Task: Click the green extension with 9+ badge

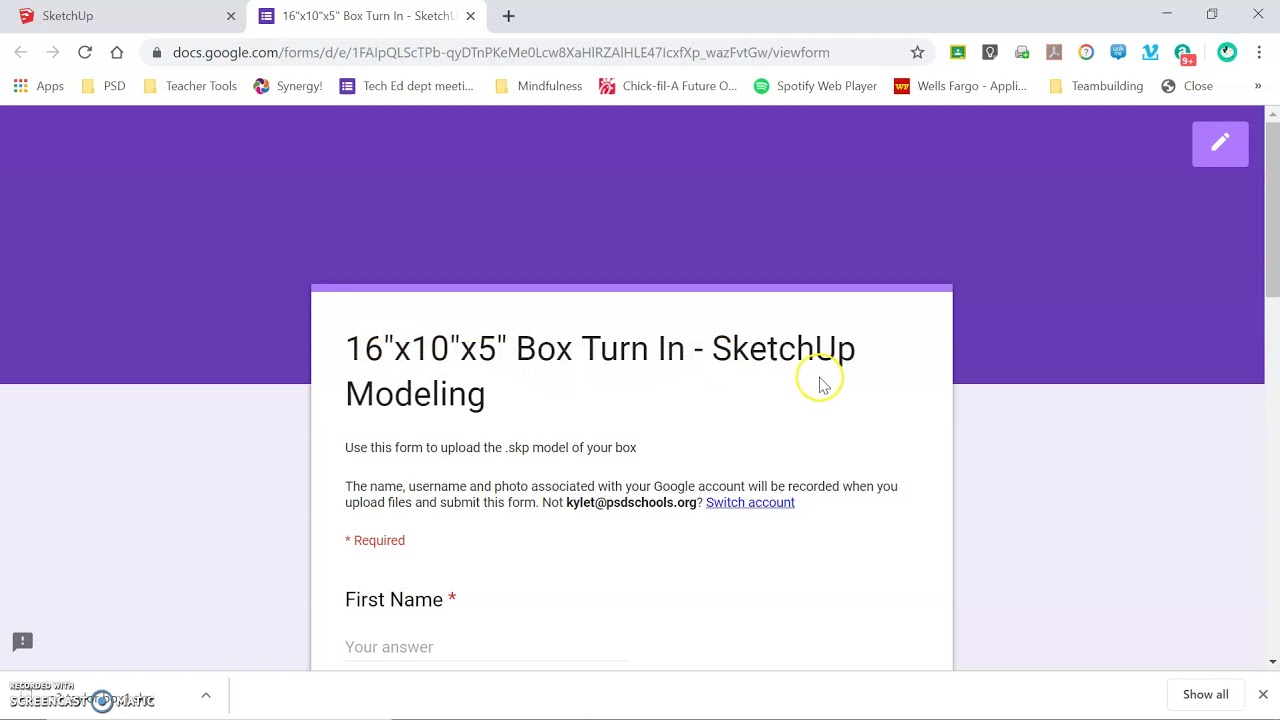Action: click(1184, 54)
